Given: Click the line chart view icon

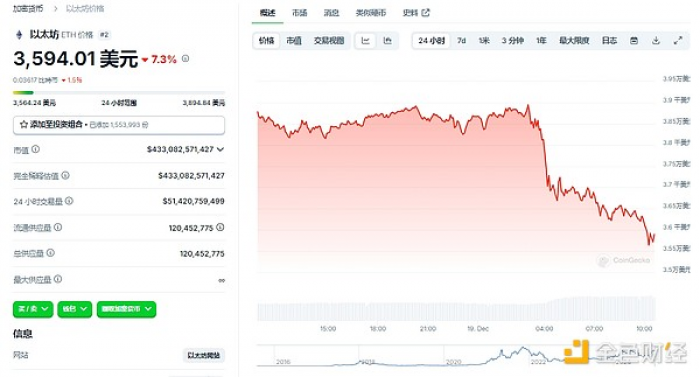Looking at the screenshot, I should [365, 41].
